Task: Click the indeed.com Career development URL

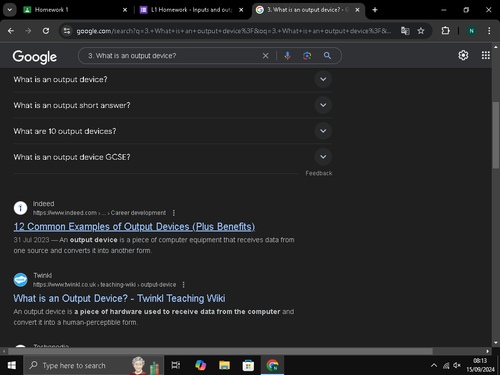Action: 99,213
